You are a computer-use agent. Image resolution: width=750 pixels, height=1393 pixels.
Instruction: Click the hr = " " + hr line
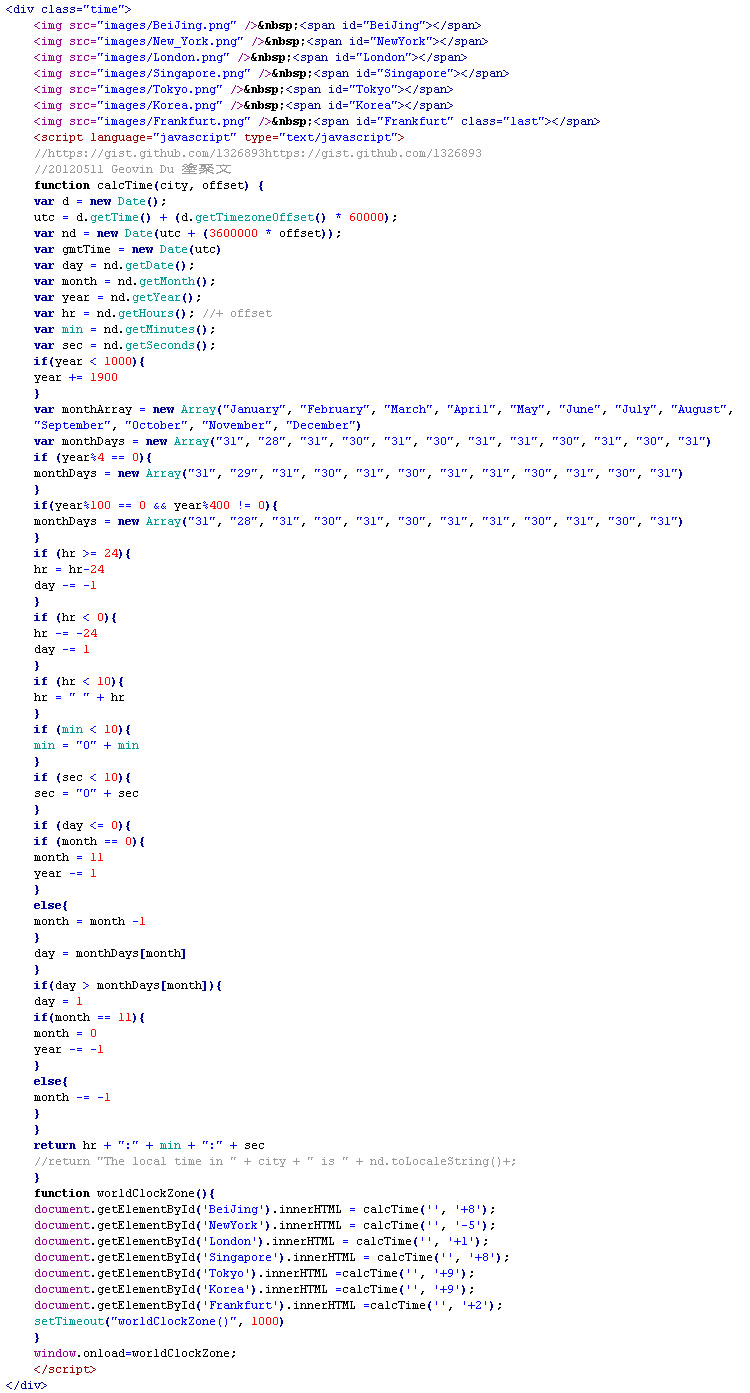[x=79, y=697]
